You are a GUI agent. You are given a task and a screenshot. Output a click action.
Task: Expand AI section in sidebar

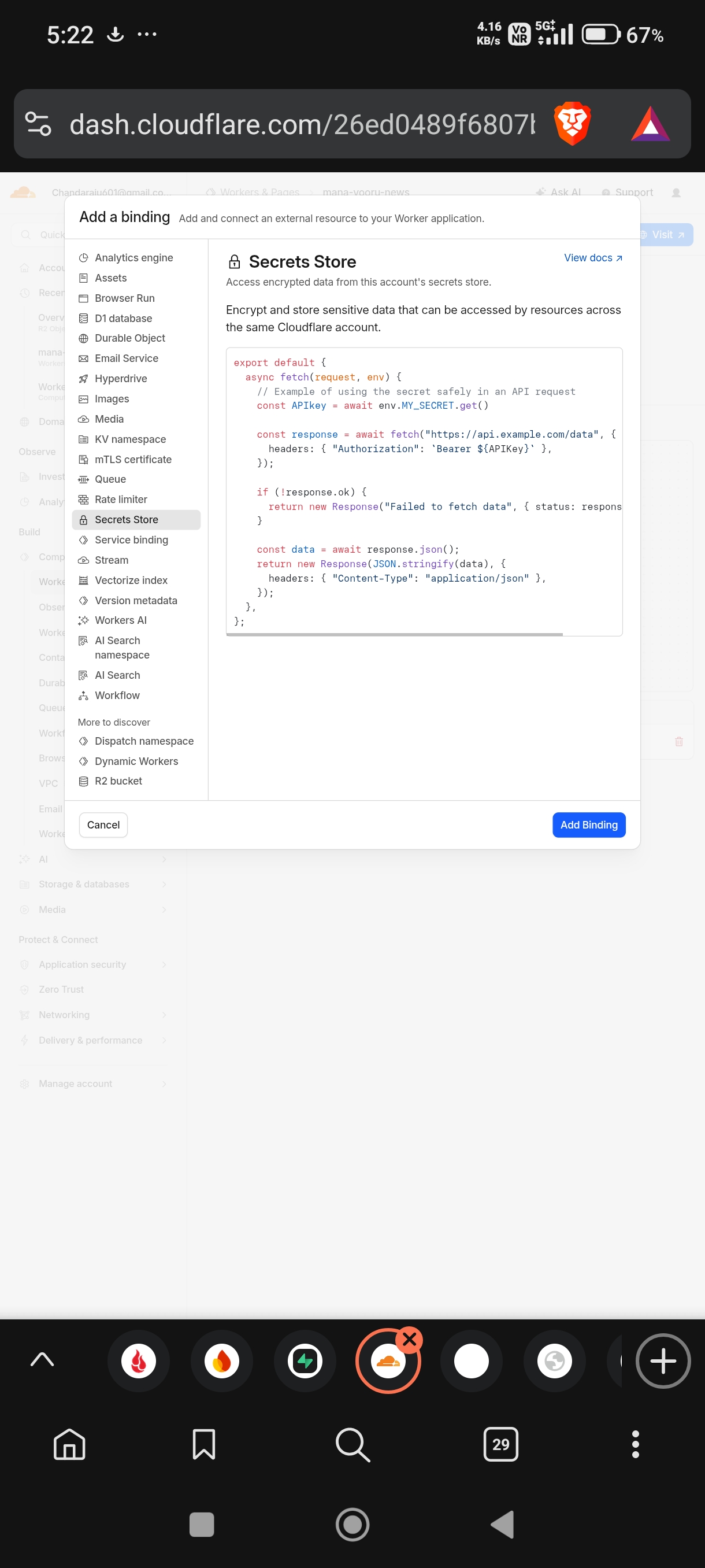92,859
